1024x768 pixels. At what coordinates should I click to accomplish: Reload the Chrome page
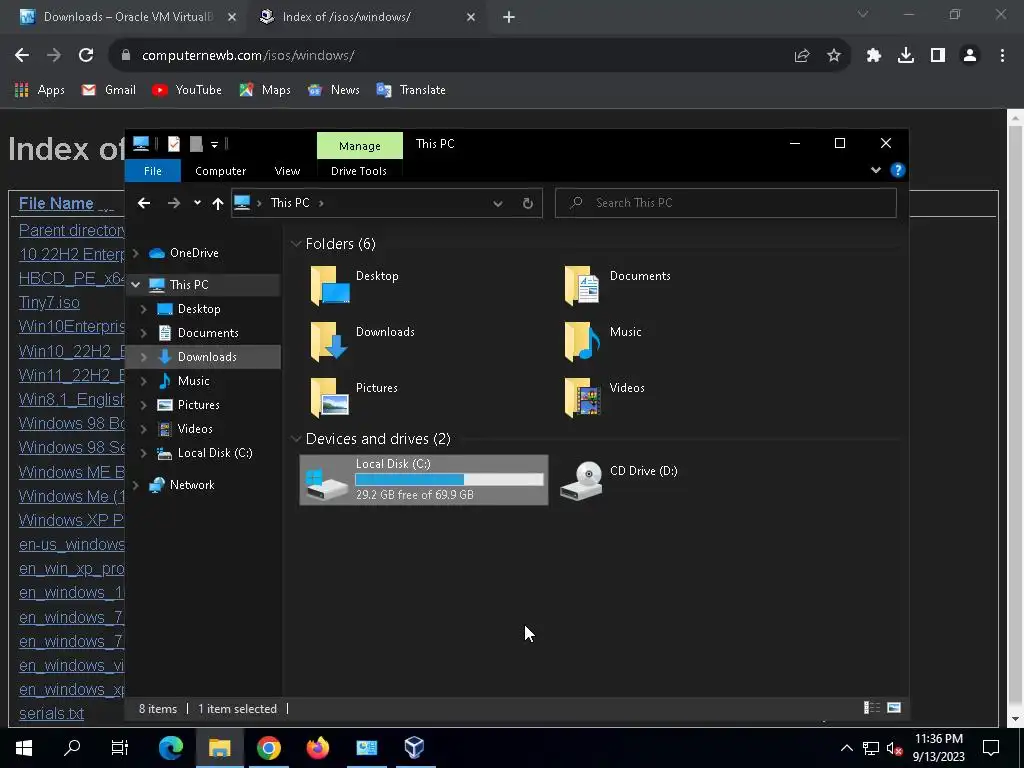(x=86, y=56)
